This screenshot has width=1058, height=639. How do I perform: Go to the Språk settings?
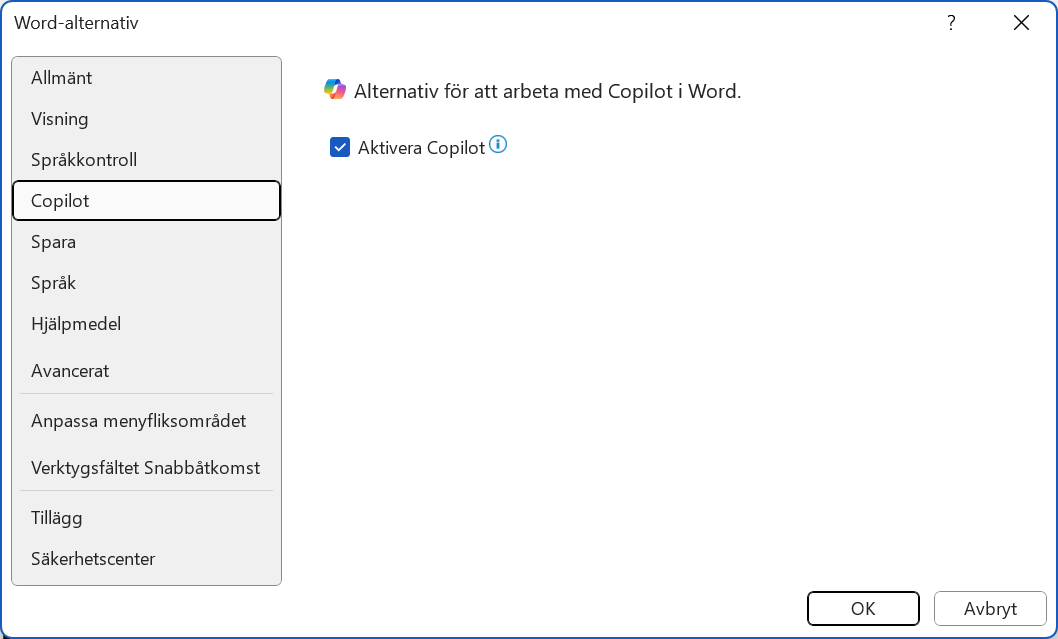[x=53, y=283]
